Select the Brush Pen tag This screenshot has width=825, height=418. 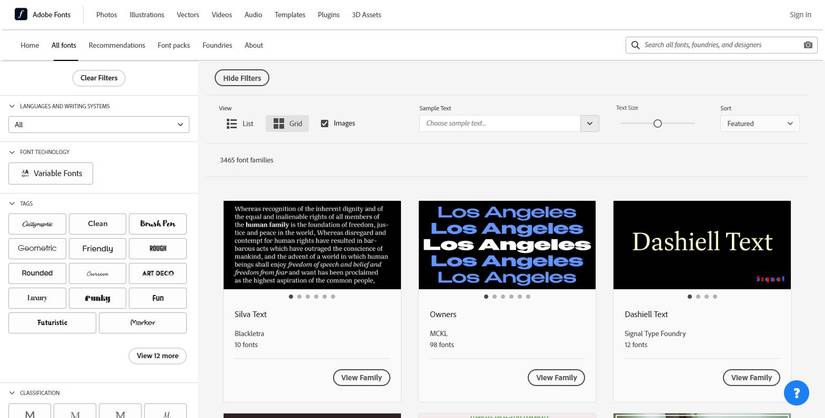[158, 224]
